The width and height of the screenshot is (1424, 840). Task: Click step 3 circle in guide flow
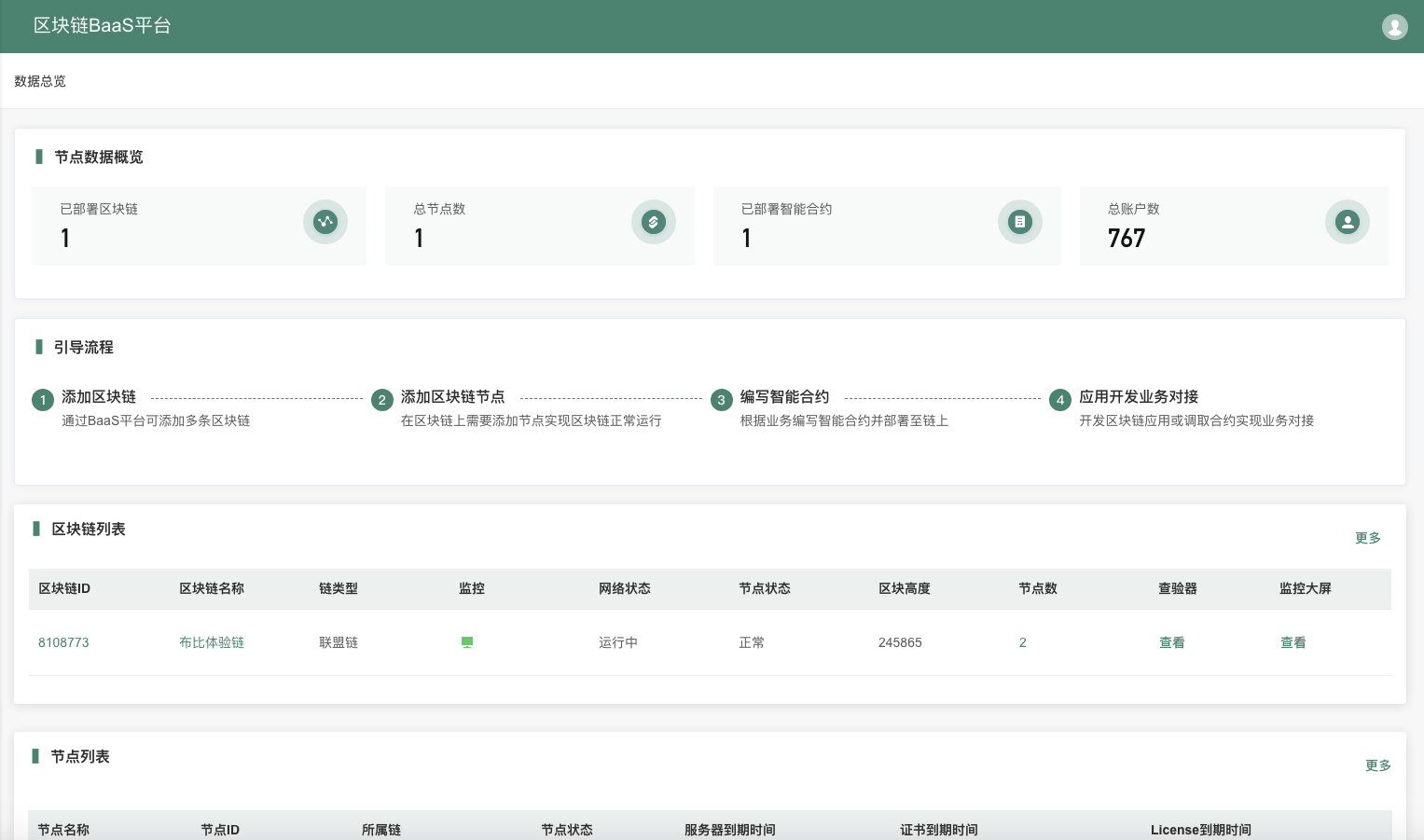[x=722, y=400]
